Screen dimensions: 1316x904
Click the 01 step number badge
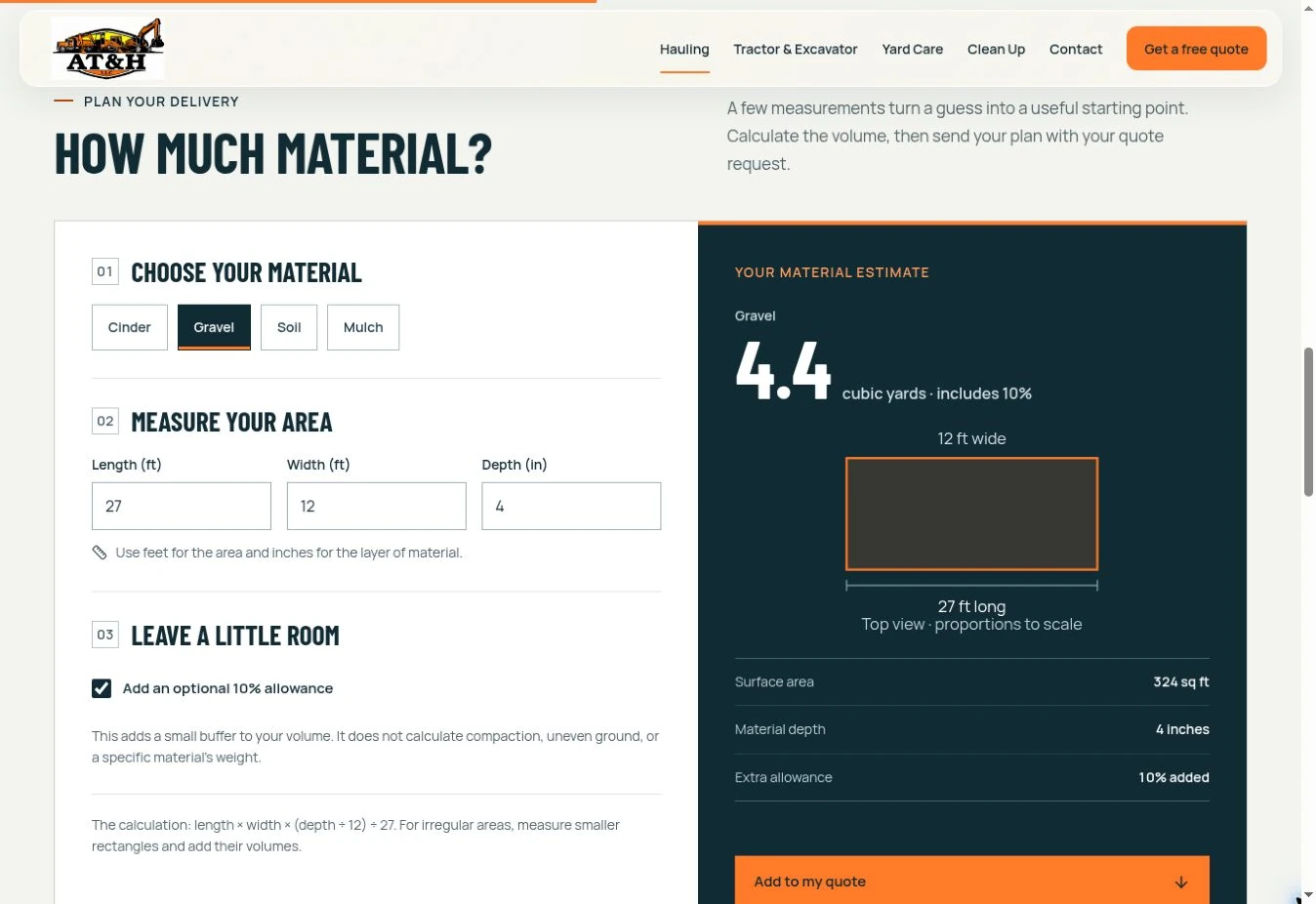[105, 271]
